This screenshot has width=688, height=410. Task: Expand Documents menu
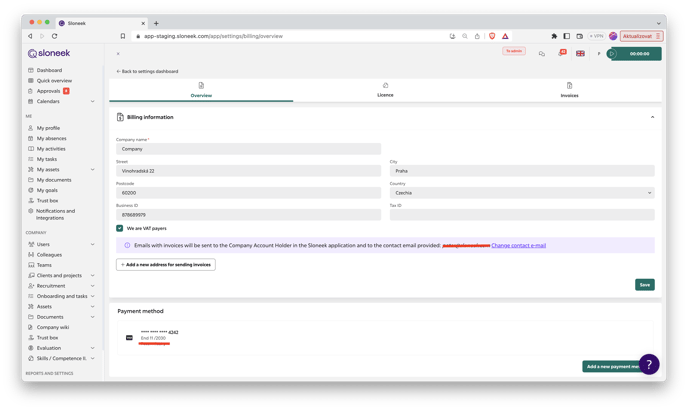[x=93, y=317]
